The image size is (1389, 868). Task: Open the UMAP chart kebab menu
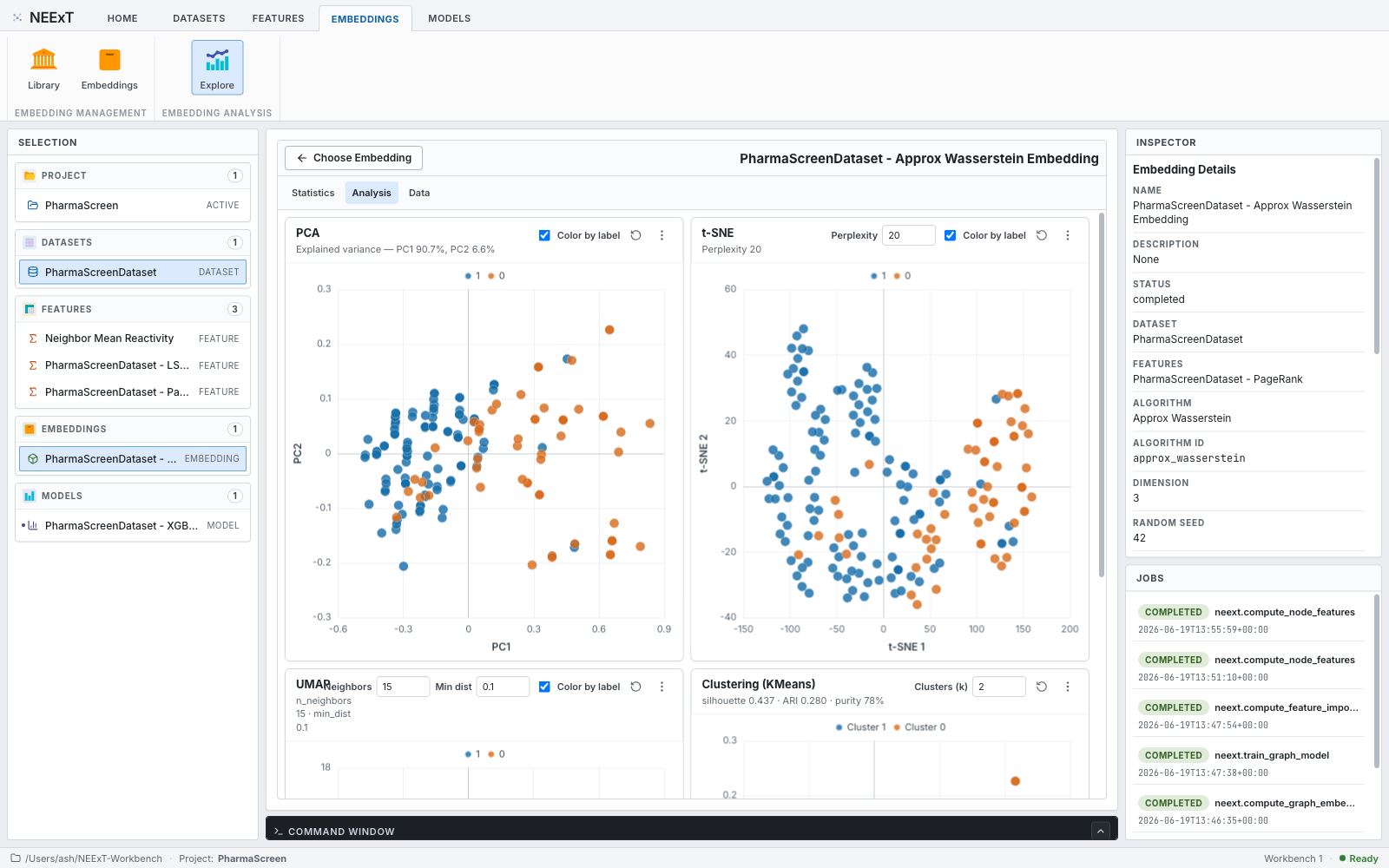662,687
